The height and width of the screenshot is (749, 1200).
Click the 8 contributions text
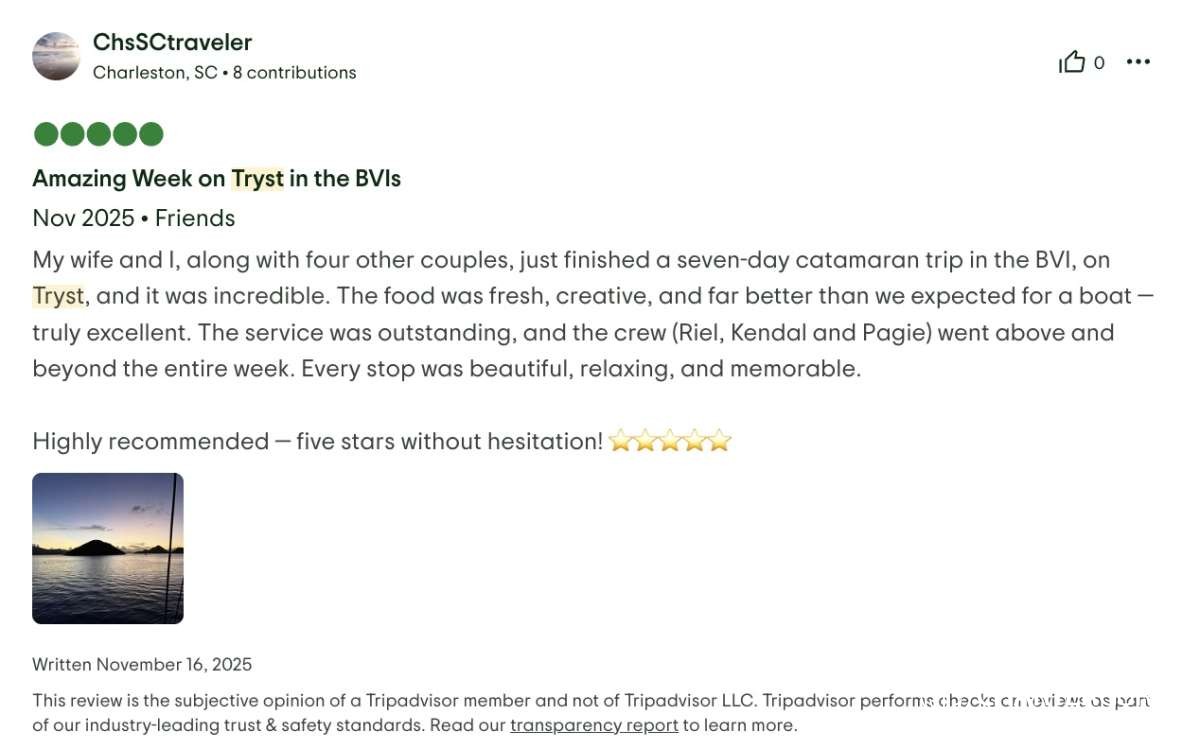tap(294, 73)
